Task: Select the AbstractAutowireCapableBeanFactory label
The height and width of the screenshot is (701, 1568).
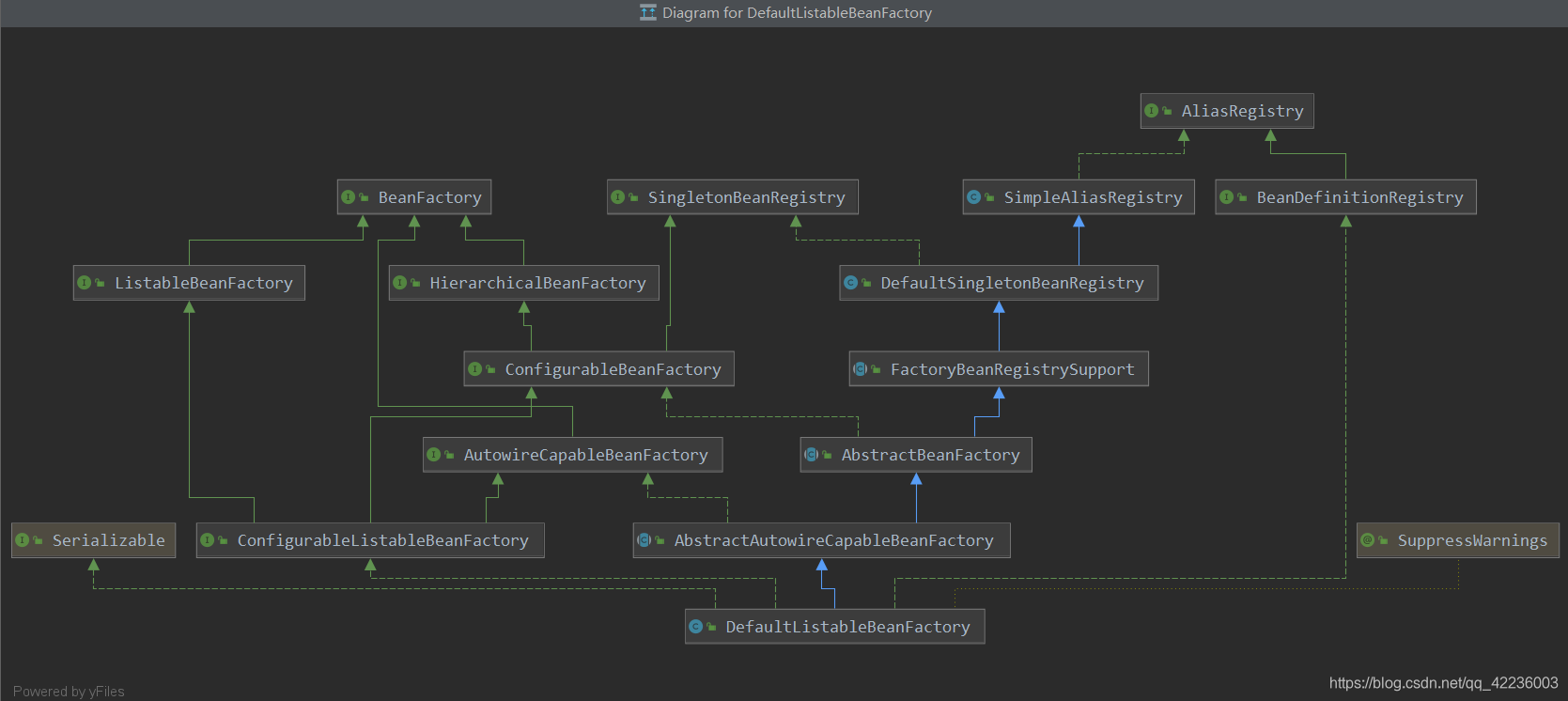Action: click(833, 540)
